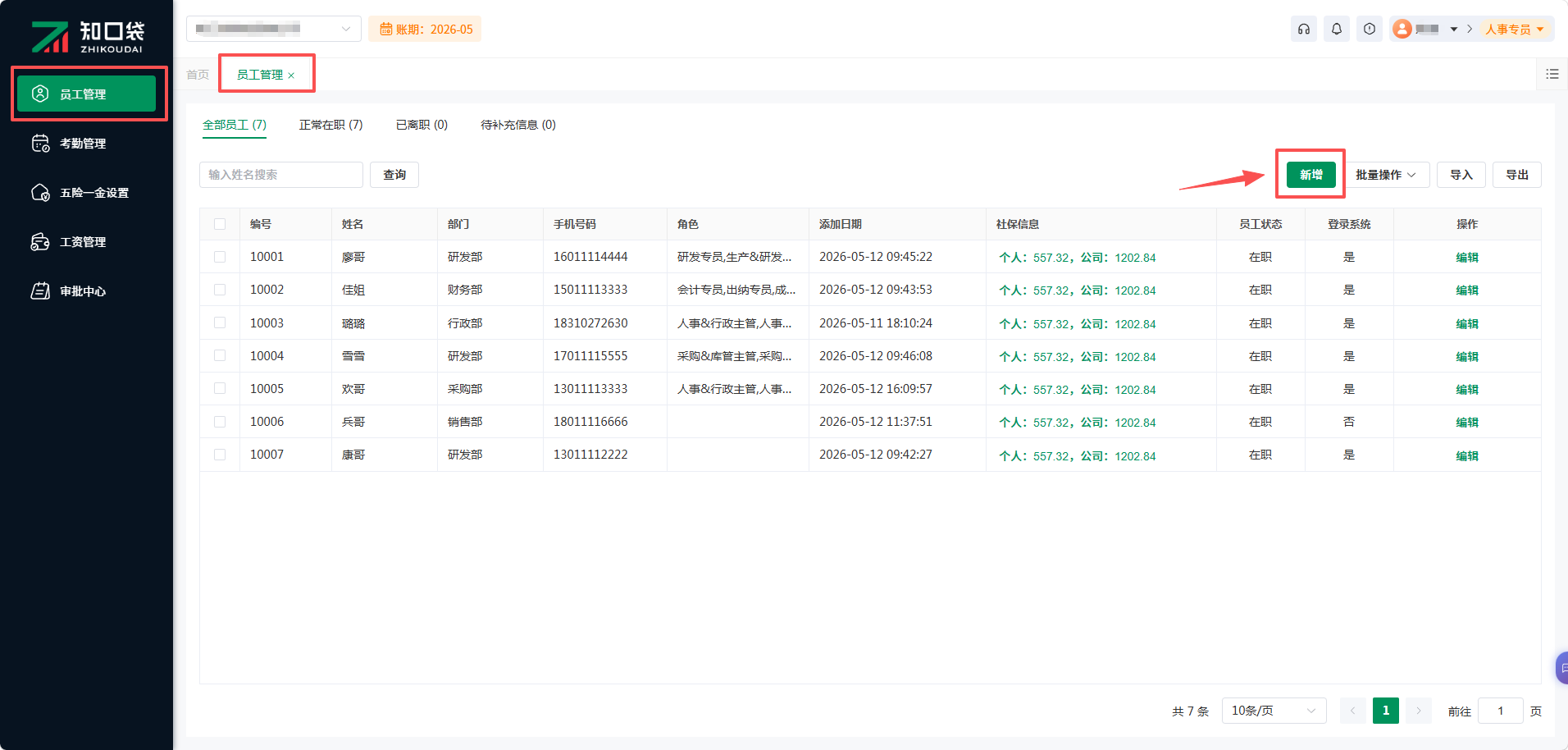Click the 考勤管理 sidebar icon
This screenshot has height=750, width=1568.
(x=40, y=144)
